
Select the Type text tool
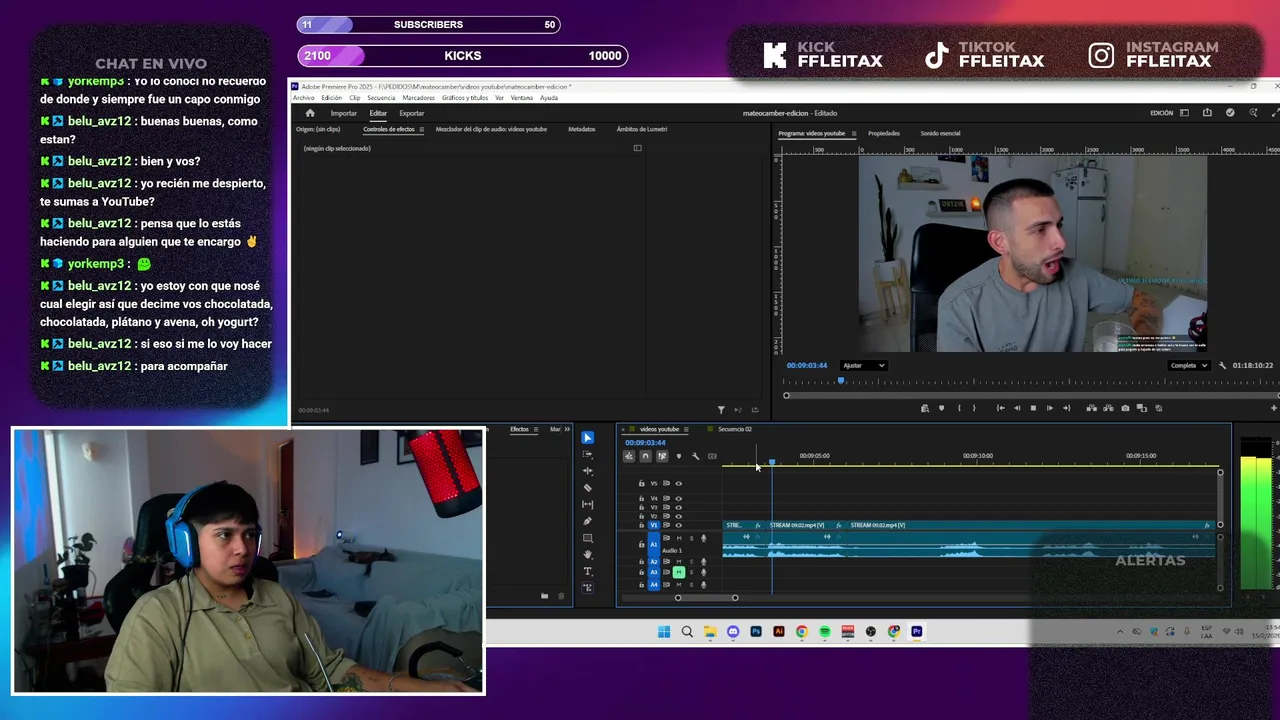tap(588, 571)
